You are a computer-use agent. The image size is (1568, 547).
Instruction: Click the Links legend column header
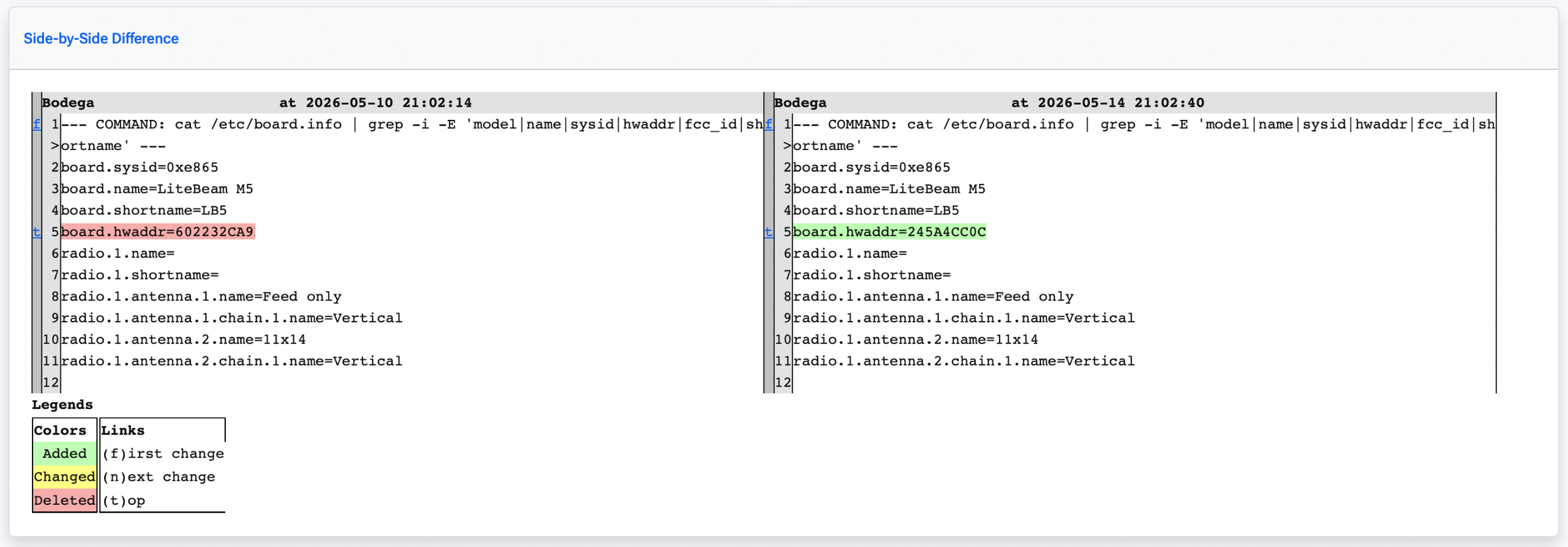(123, 430)
